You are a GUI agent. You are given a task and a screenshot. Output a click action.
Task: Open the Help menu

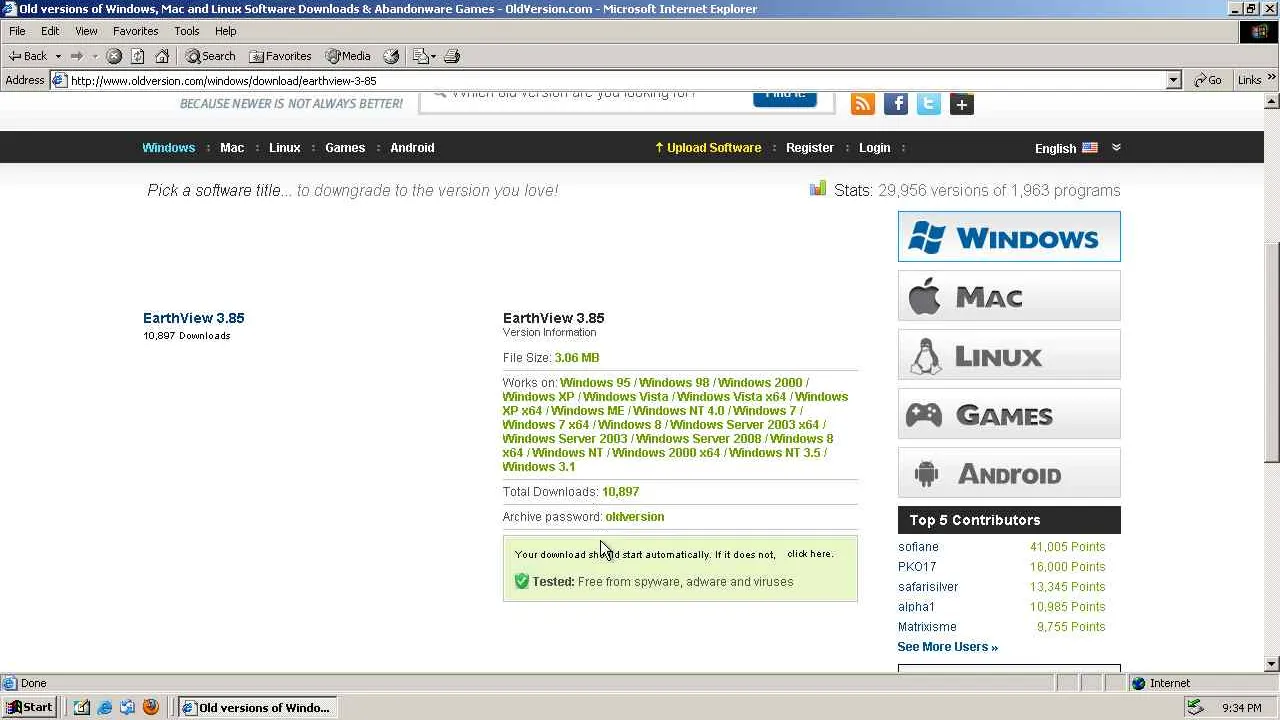click(x=225, y=31)
